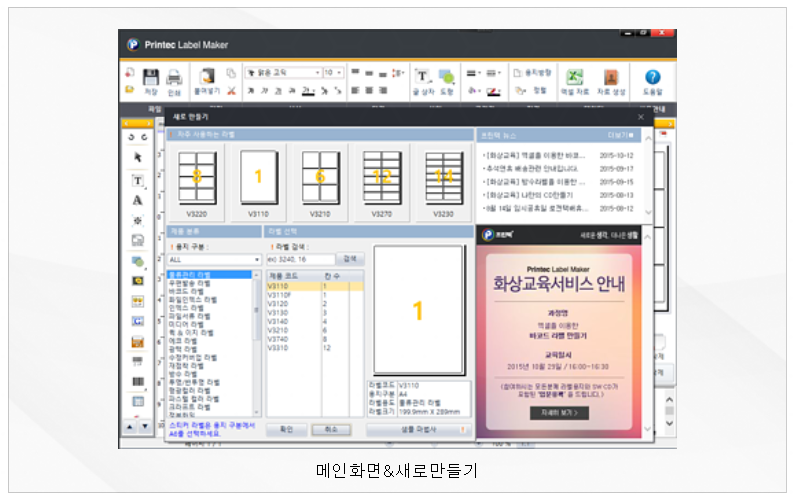Click the redo arrow in left toolbar
Image resolution: width=795 pixels, height=500 pixels.
[x=144, y=137]
